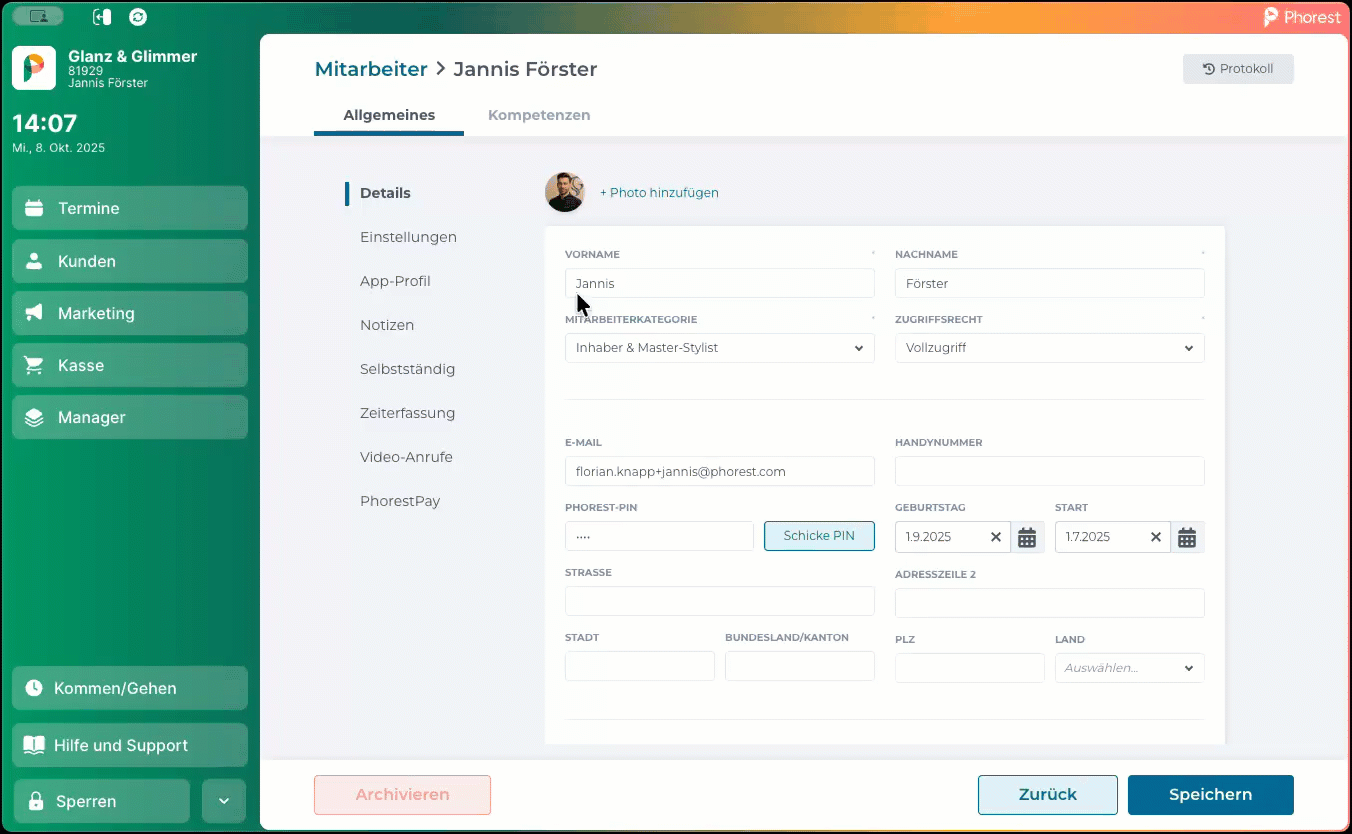Image resolution: width=1352 pixels, height=834 pixels.
Task: Click the sync refresh icon at top
Action: (x=138, y=17)
